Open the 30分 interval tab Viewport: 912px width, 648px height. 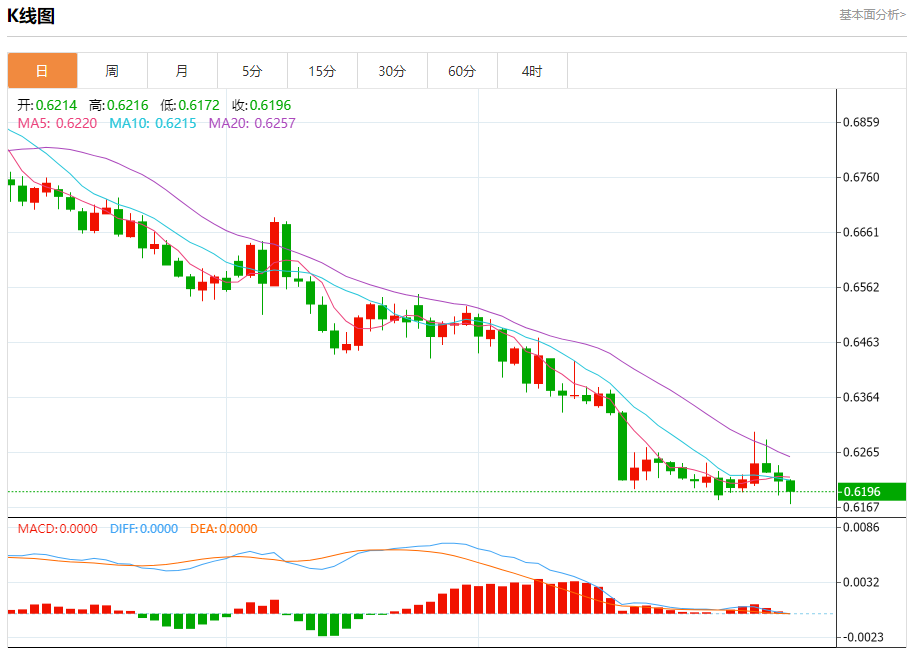pyautogui.click(x=392, y=71)
